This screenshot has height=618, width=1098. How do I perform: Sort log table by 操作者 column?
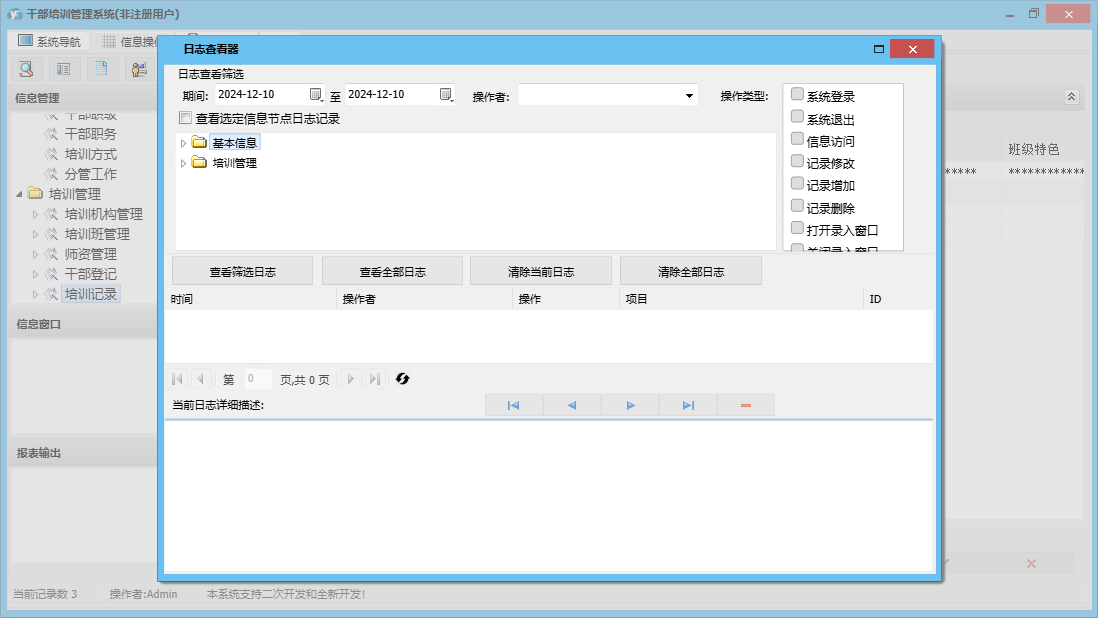pyautogui.click(x=424, y=299)
